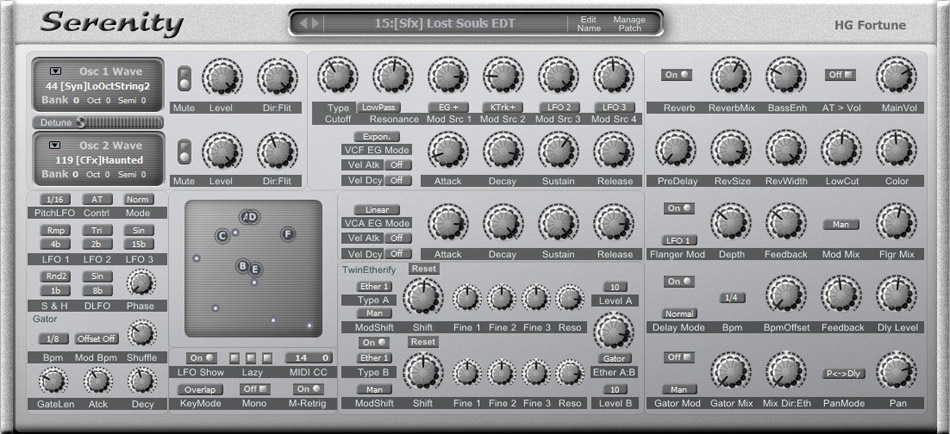Click the VCA Release knob
Viewport: 950px width, 434px height.
click(614, 223)
